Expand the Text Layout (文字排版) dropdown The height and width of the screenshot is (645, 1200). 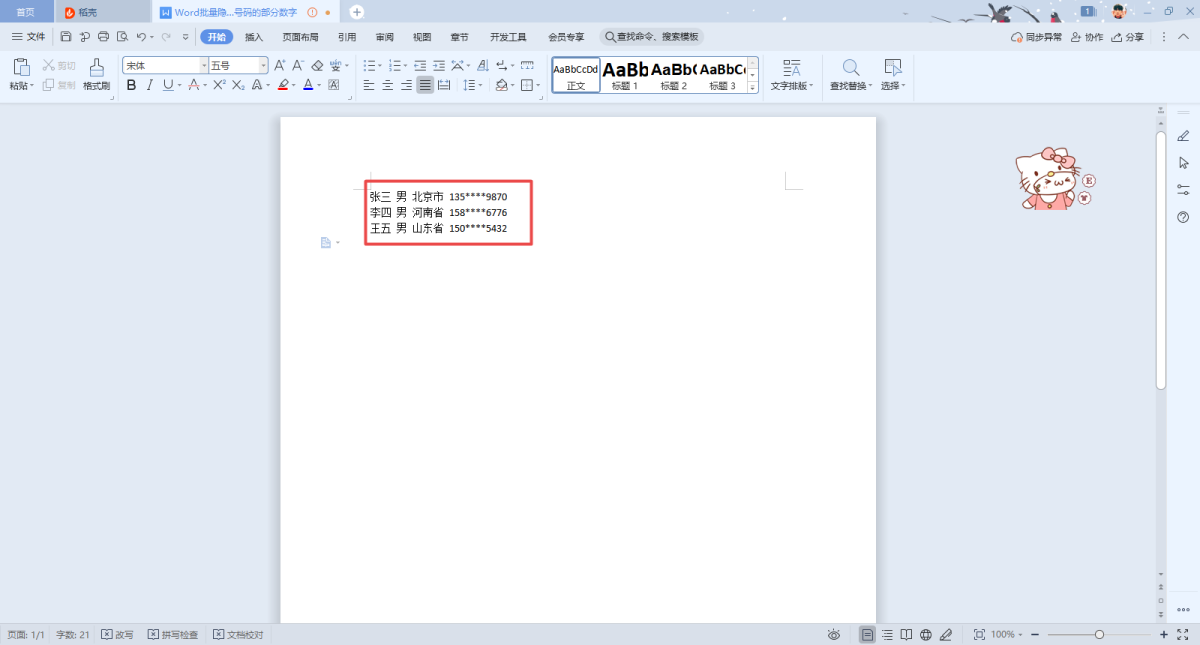[x=792, y=74]
